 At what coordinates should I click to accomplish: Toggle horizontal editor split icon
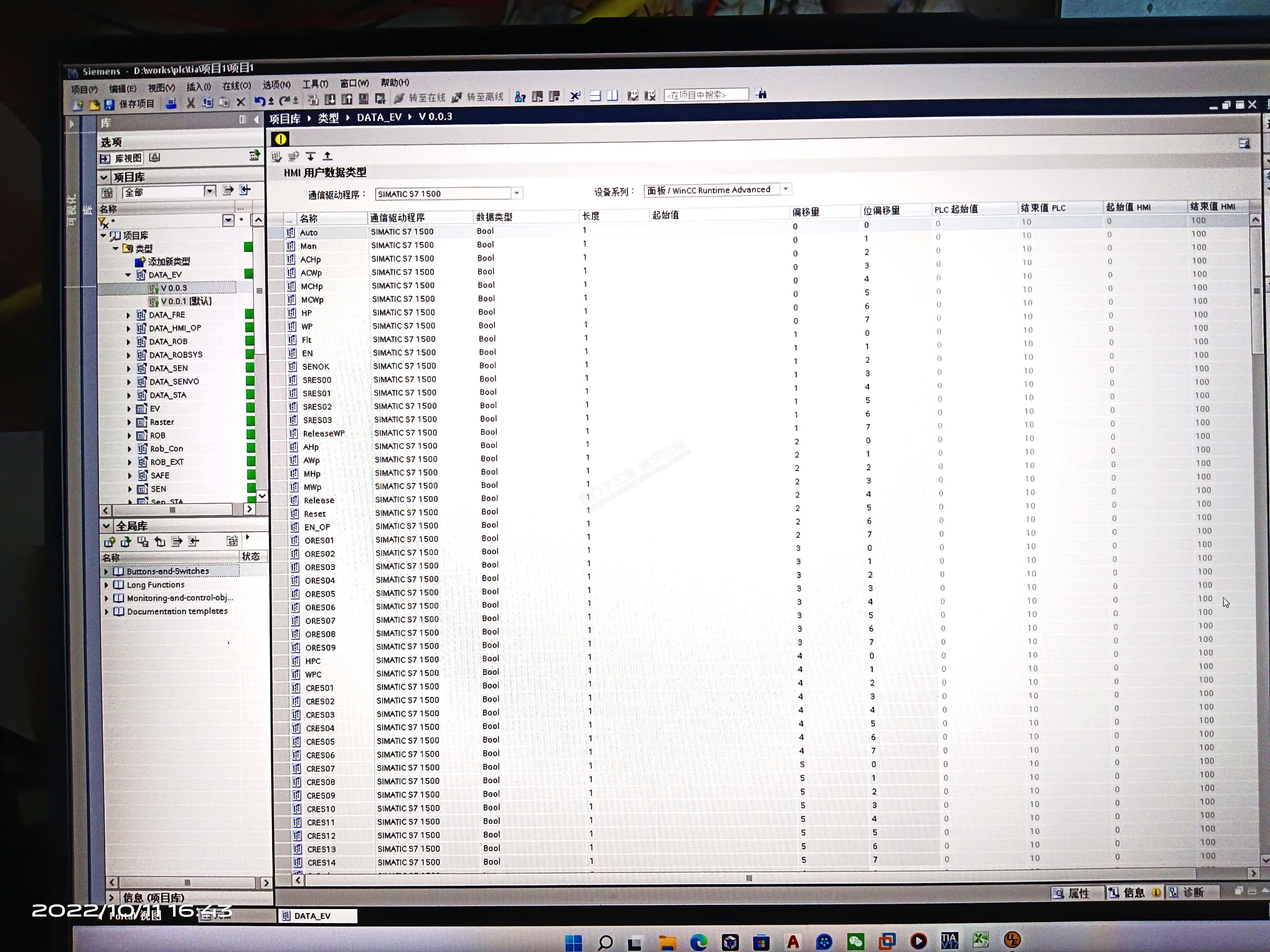point(595,96)
